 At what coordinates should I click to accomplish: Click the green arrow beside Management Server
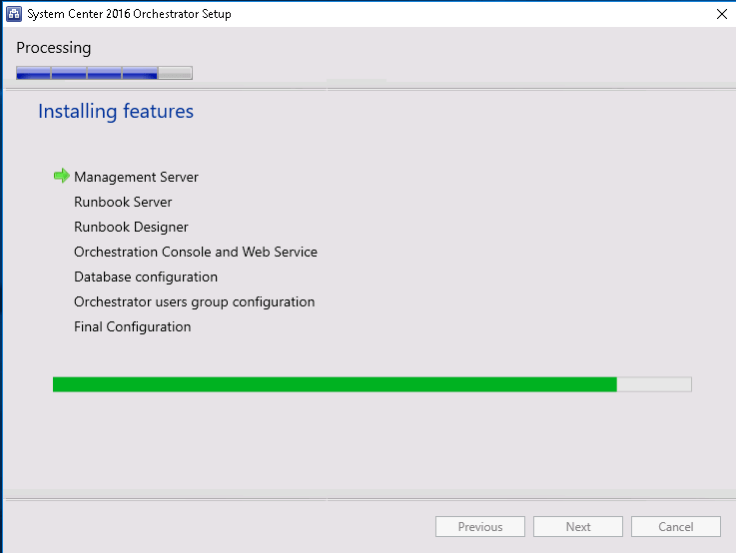(62, 176)
